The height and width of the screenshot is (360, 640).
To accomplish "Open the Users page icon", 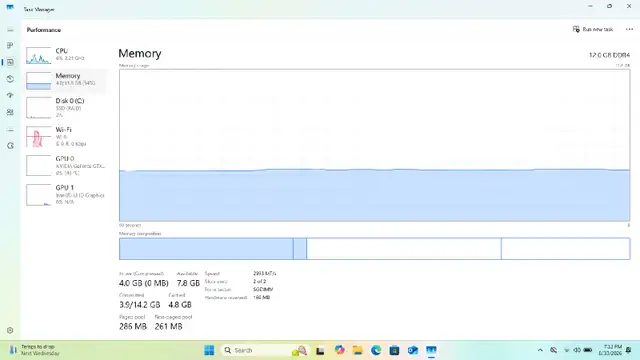I will (x=10, y=112).
